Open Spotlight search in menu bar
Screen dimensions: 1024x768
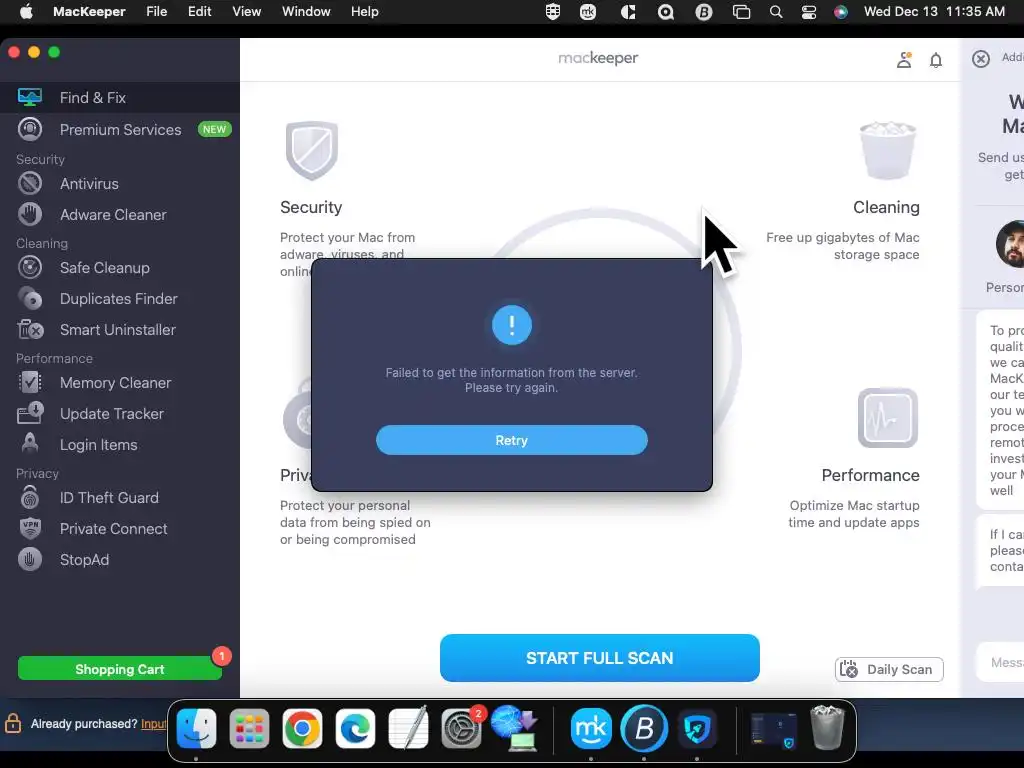[776, 12]
